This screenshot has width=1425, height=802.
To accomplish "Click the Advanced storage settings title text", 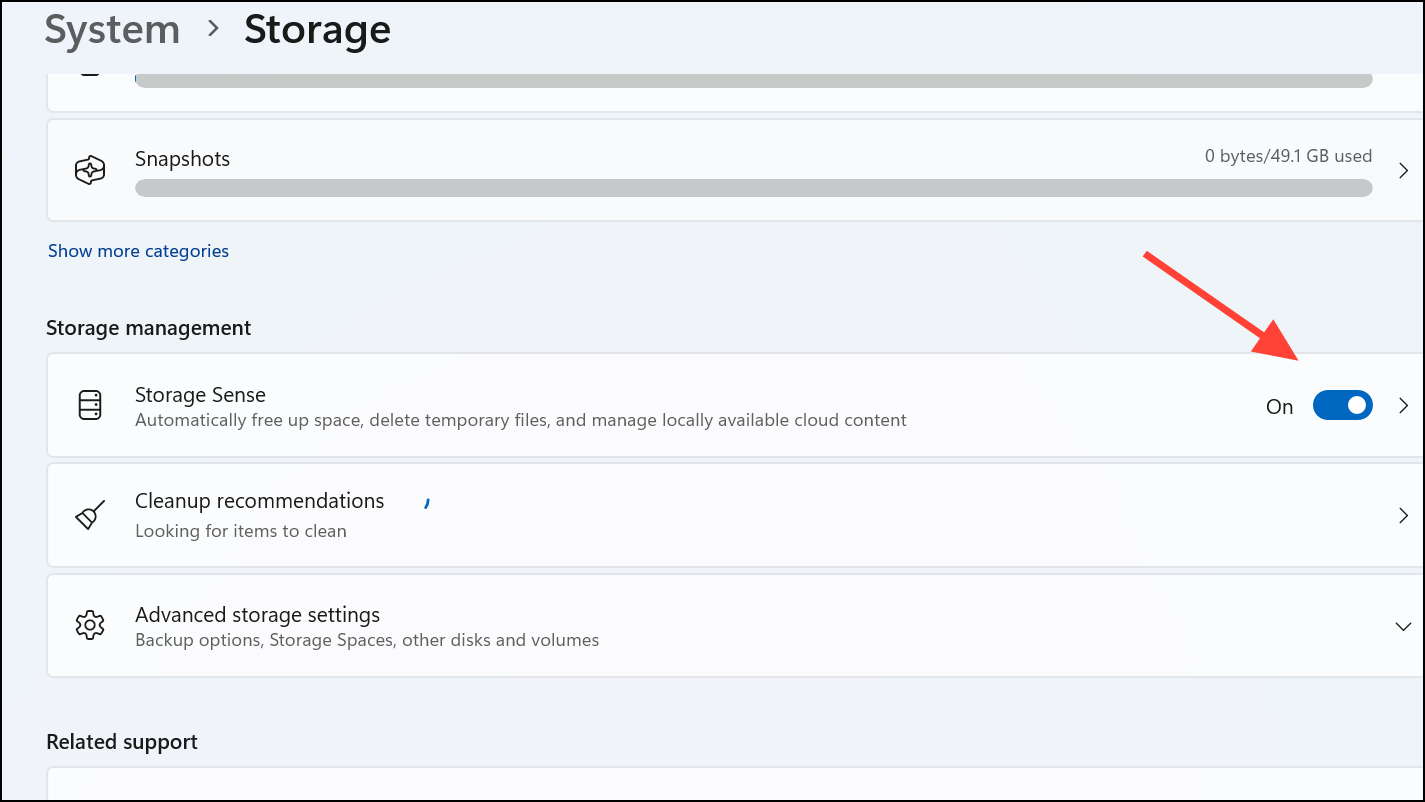I will tap(257, 615).
